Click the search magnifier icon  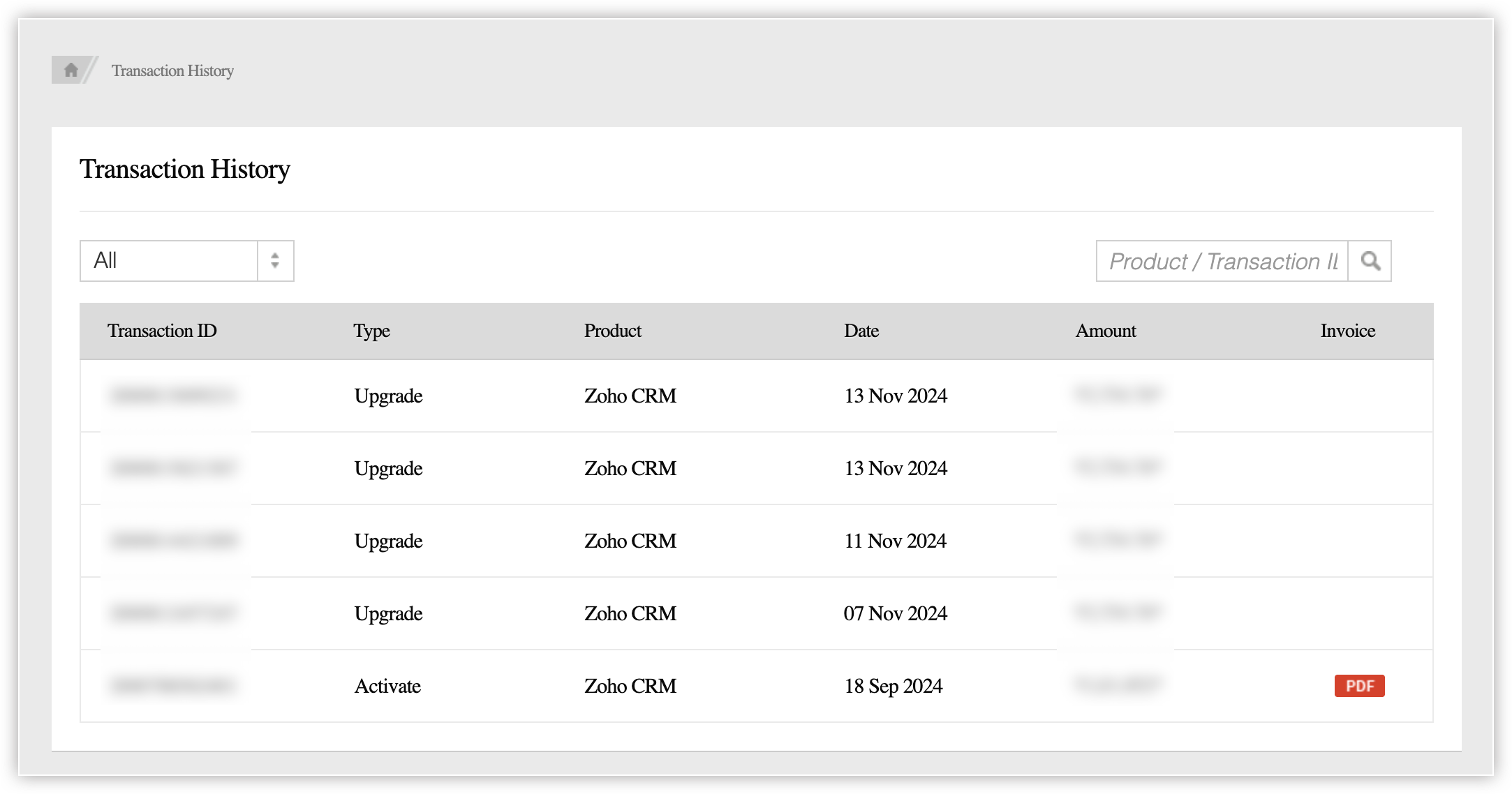[1370, 261]
